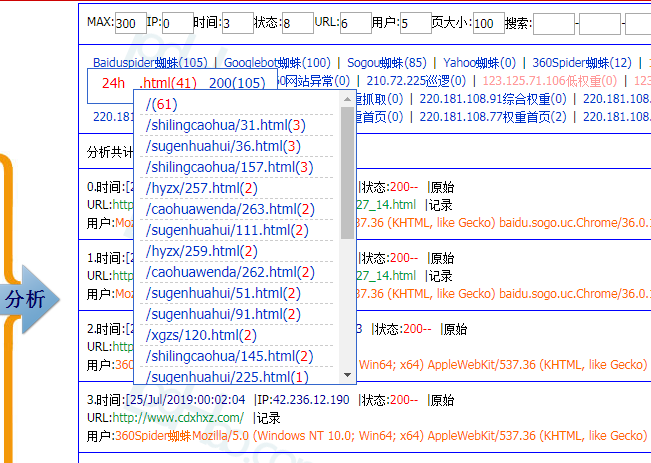This screenshot has height=463, width=651.
Task: Open 123.125.71.106低权重(0) link
Action: pos(550,81)
